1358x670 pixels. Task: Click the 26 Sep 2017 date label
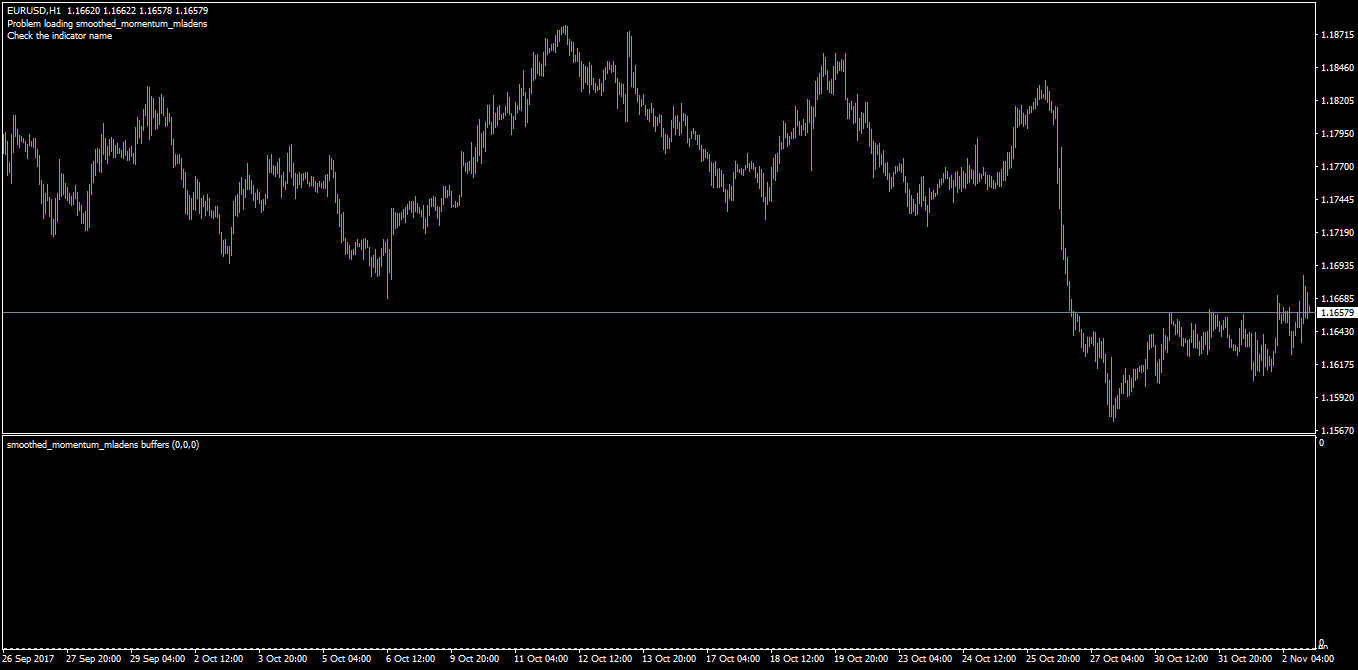coord(28,659)
